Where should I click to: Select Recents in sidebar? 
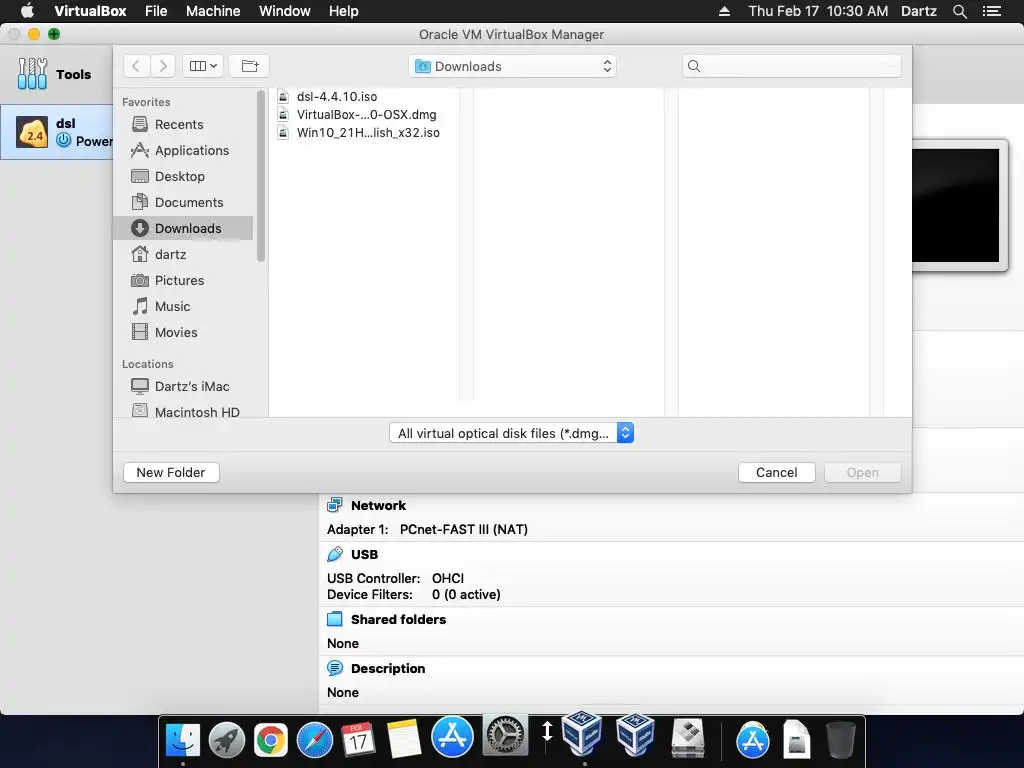183,124
